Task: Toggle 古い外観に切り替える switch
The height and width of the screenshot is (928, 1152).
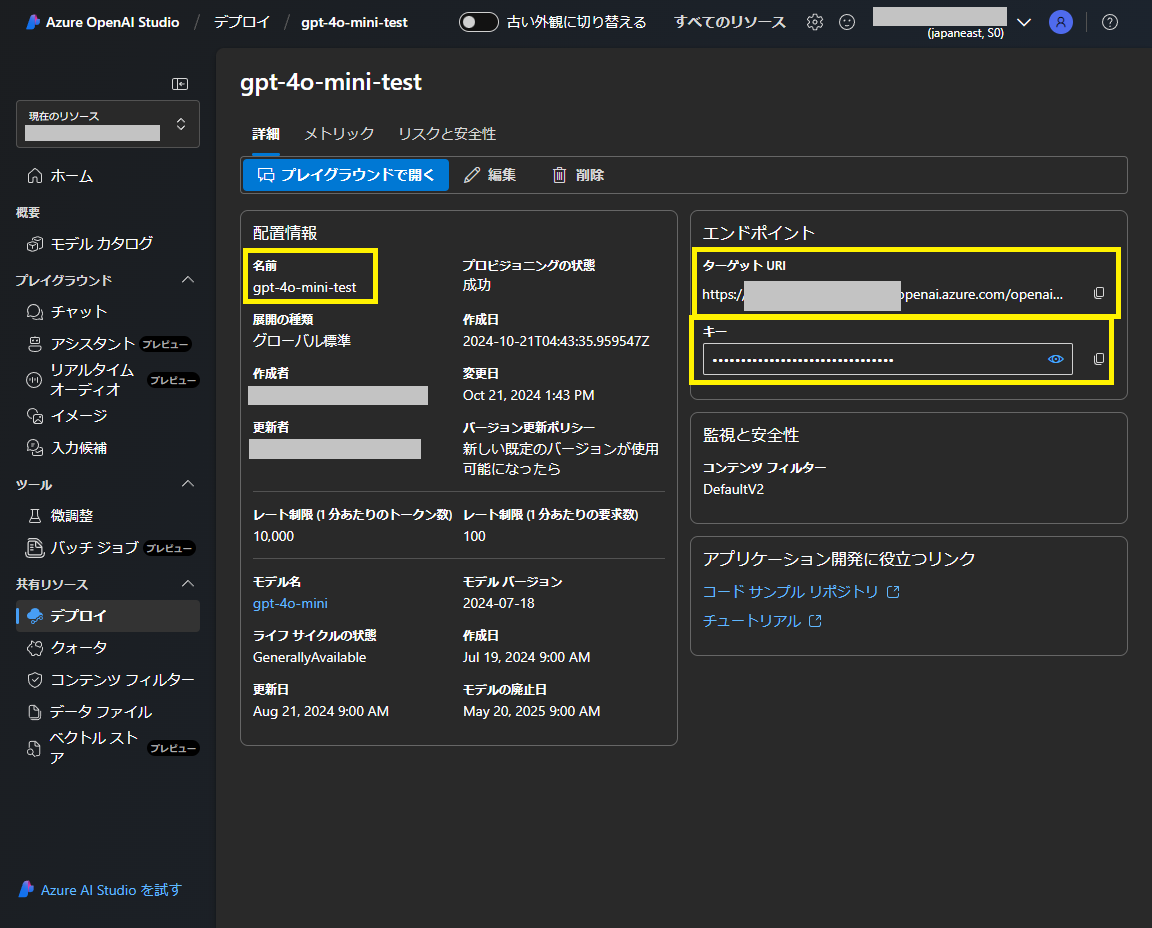Action: (479, 20)
